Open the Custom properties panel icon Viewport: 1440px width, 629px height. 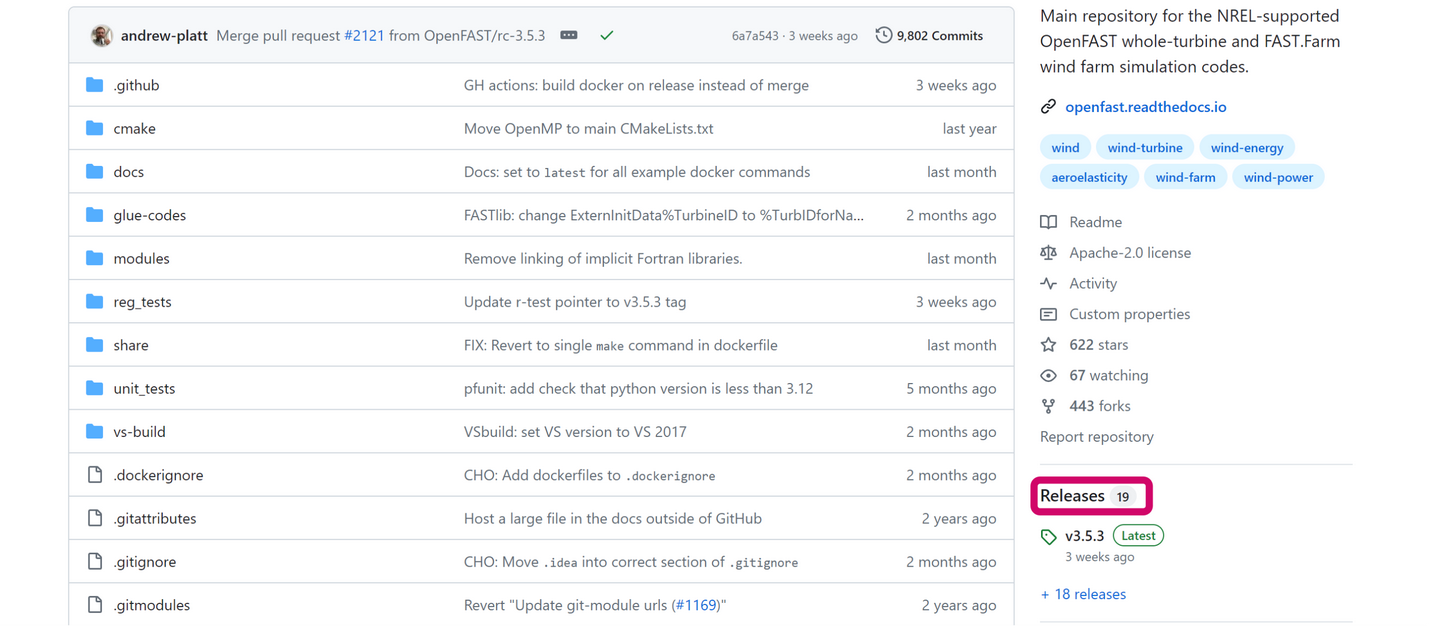[1047, 314]
